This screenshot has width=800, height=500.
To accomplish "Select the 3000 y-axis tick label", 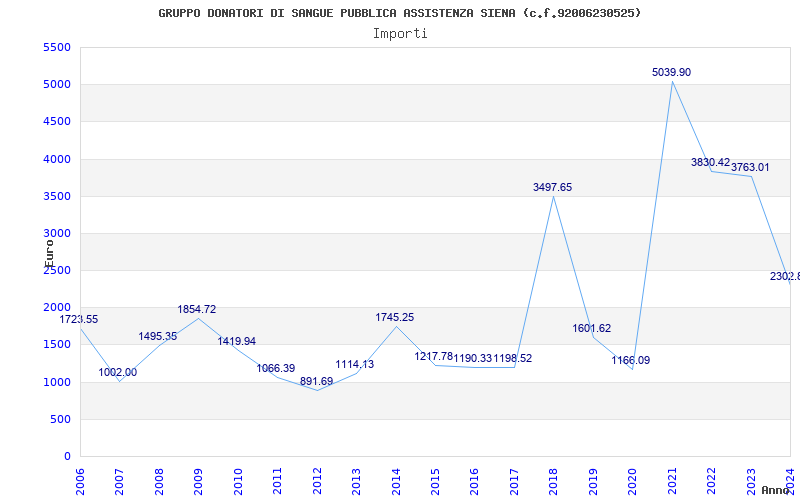I will pos(57,234).
